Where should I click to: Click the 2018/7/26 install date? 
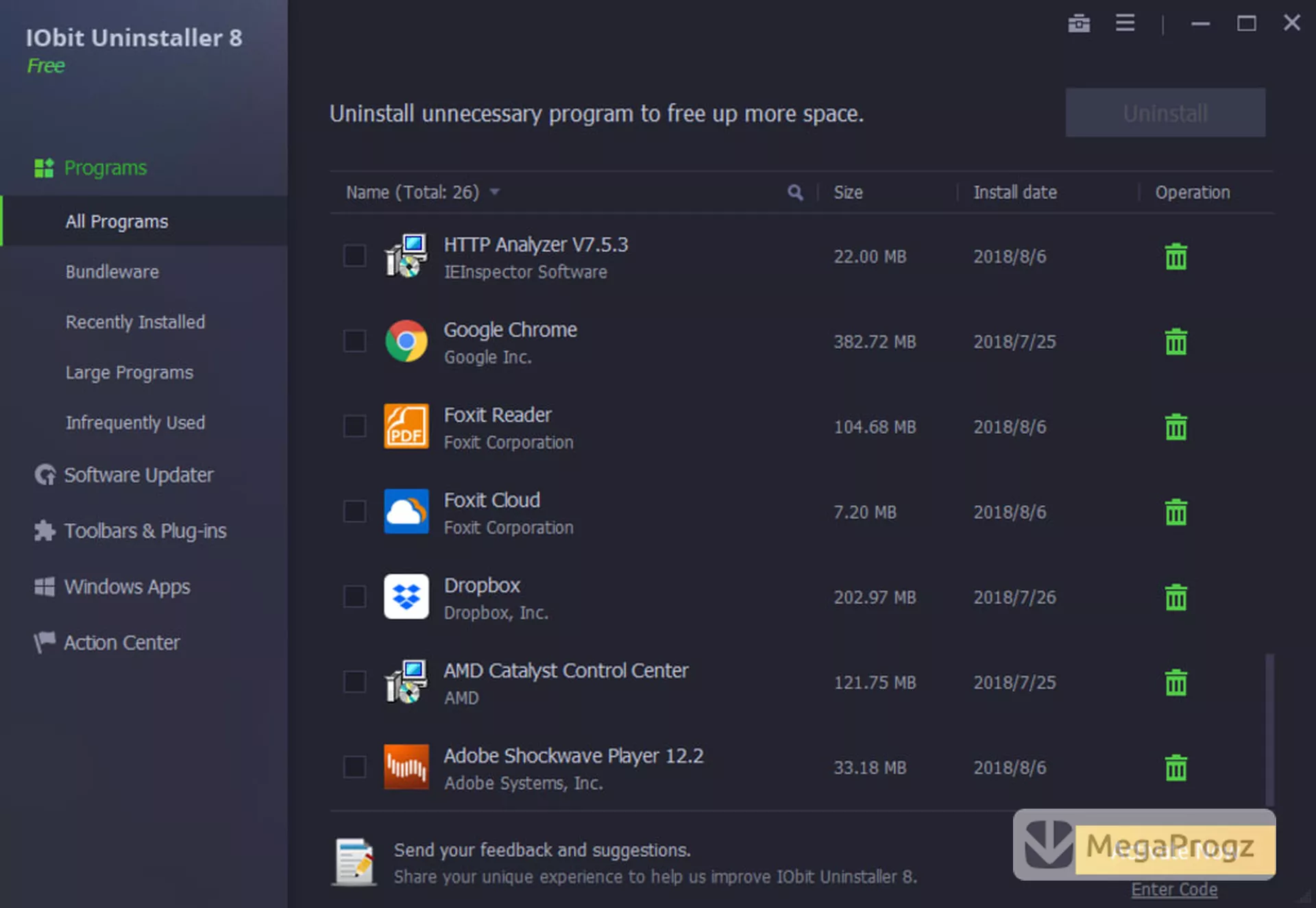pyautogui.click(x=1014, y=598)
